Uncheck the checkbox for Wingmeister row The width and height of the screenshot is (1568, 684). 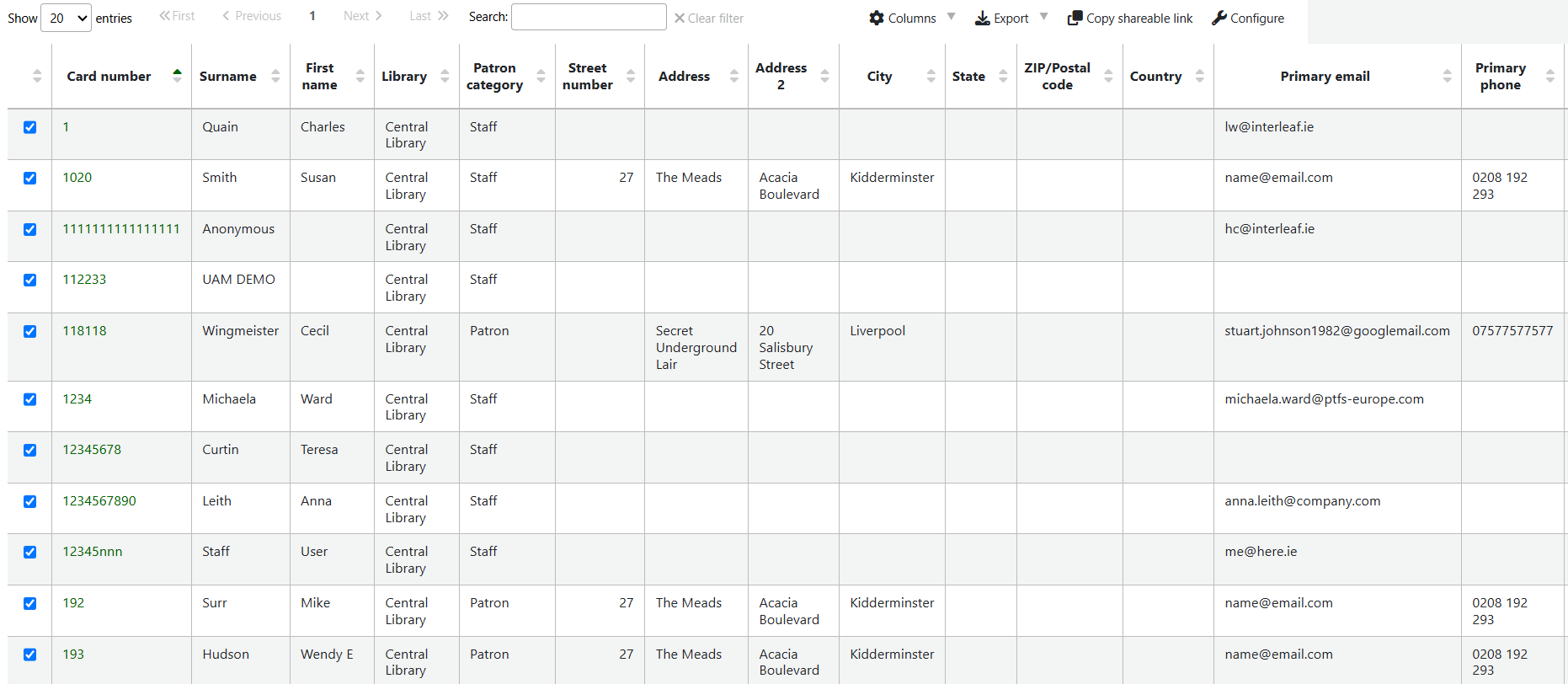point(30,331)
